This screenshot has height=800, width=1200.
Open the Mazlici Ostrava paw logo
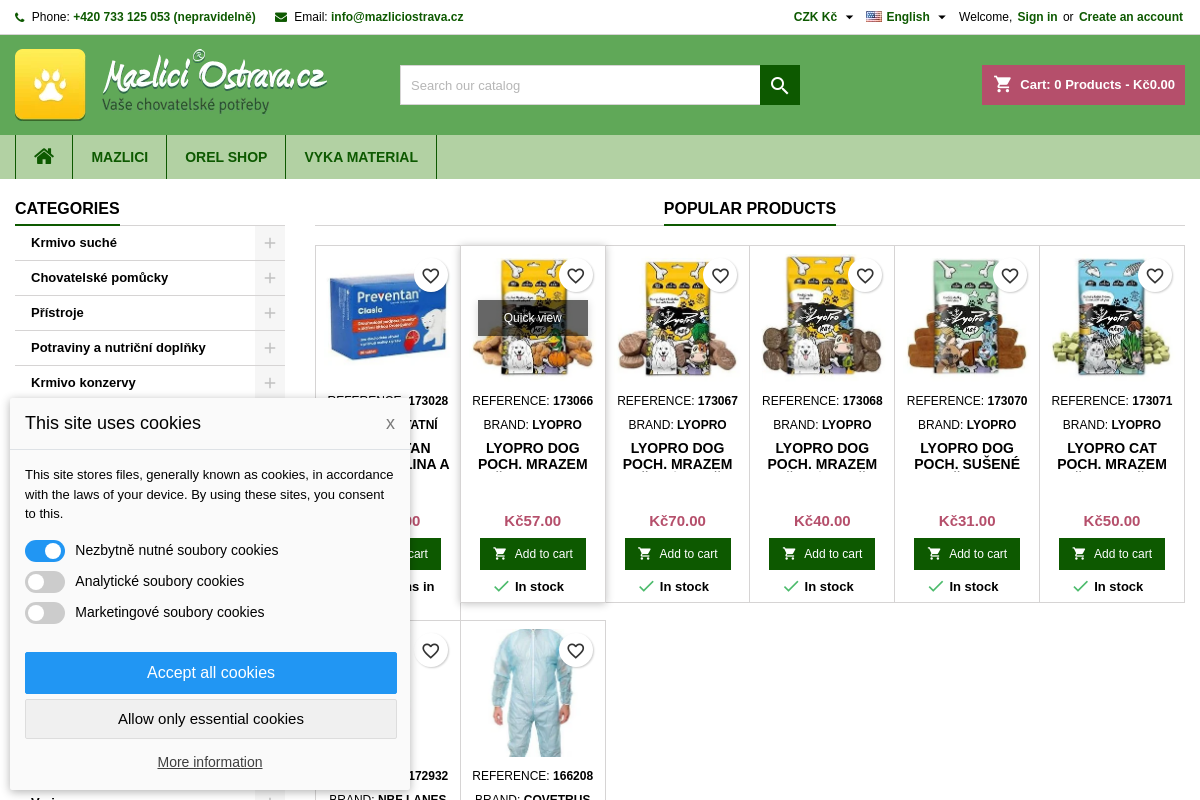pyautogui.click(x=171, y=84)
